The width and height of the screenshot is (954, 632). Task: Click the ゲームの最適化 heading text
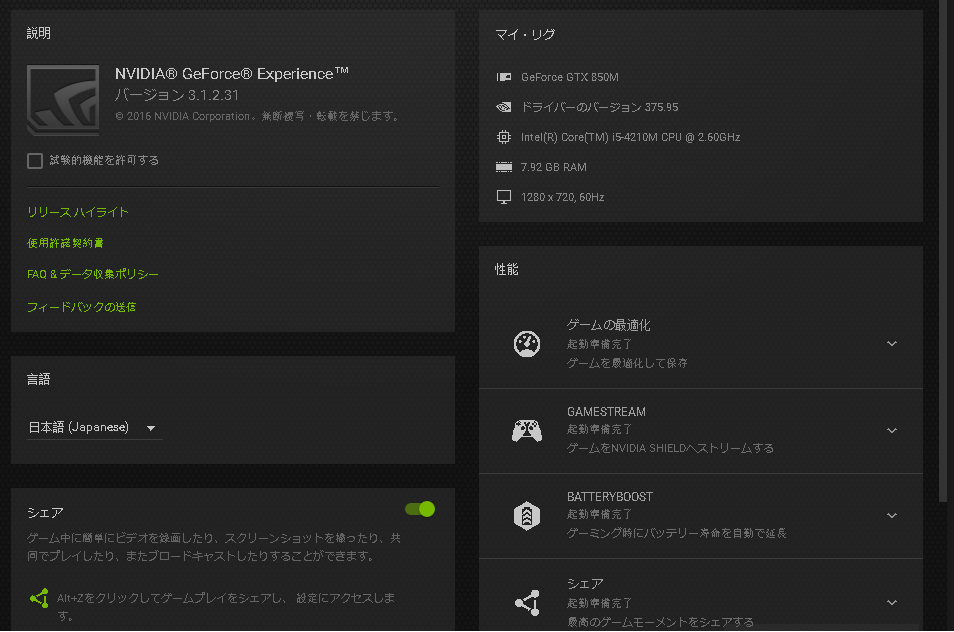pyautogui.click(x=608, y=325)
